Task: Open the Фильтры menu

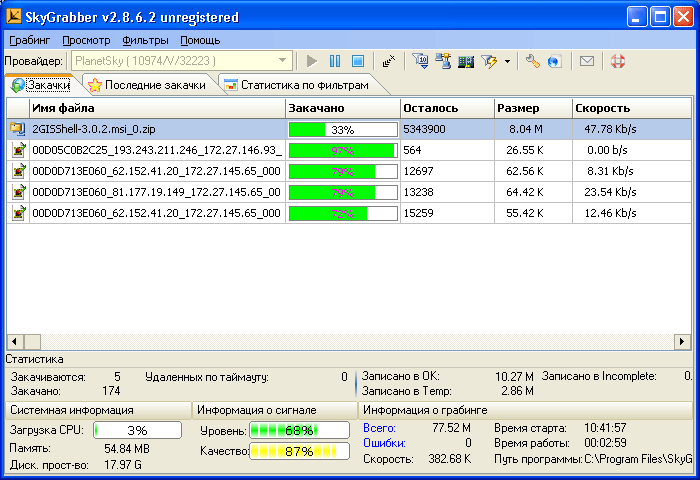Action: coord(145,40)
